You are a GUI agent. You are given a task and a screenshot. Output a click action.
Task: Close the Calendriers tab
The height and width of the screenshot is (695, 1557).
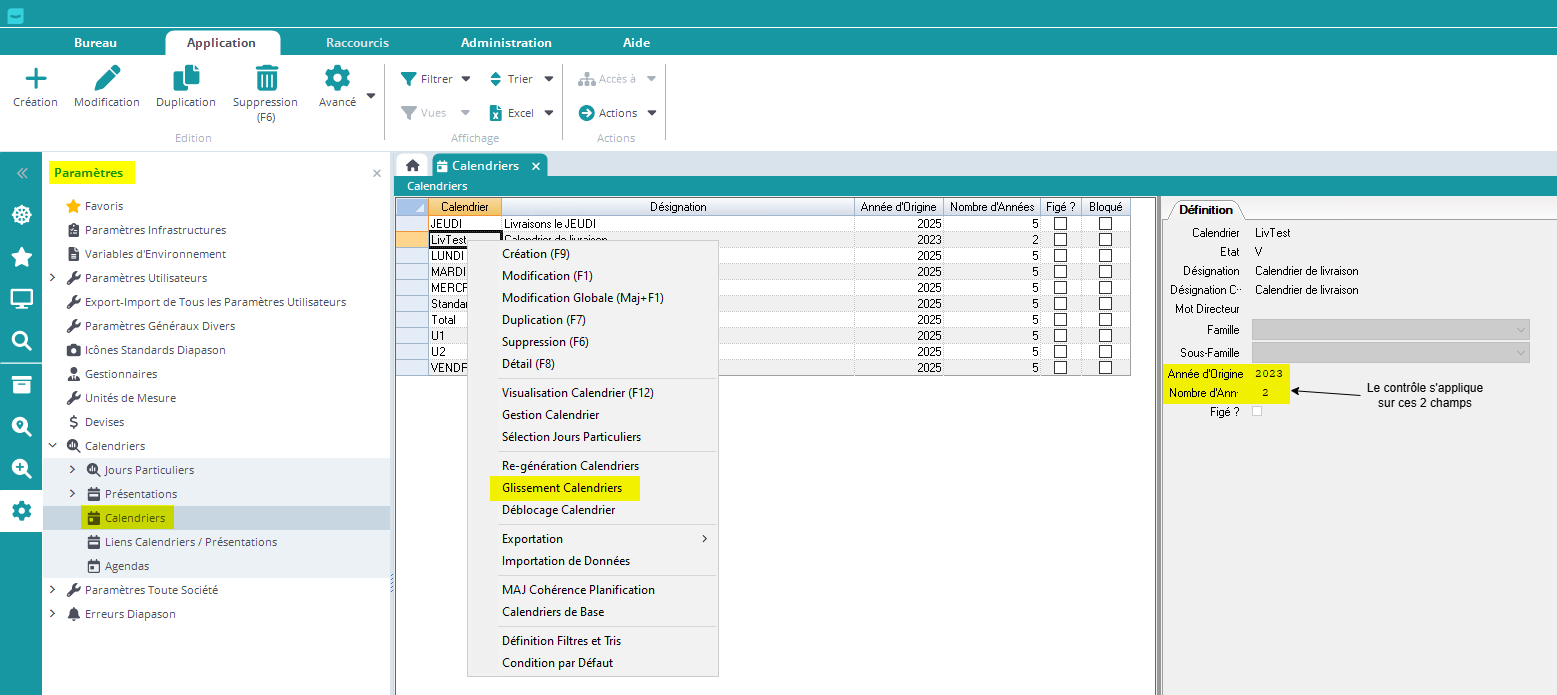pyautogui.click(x=536, y=166)
